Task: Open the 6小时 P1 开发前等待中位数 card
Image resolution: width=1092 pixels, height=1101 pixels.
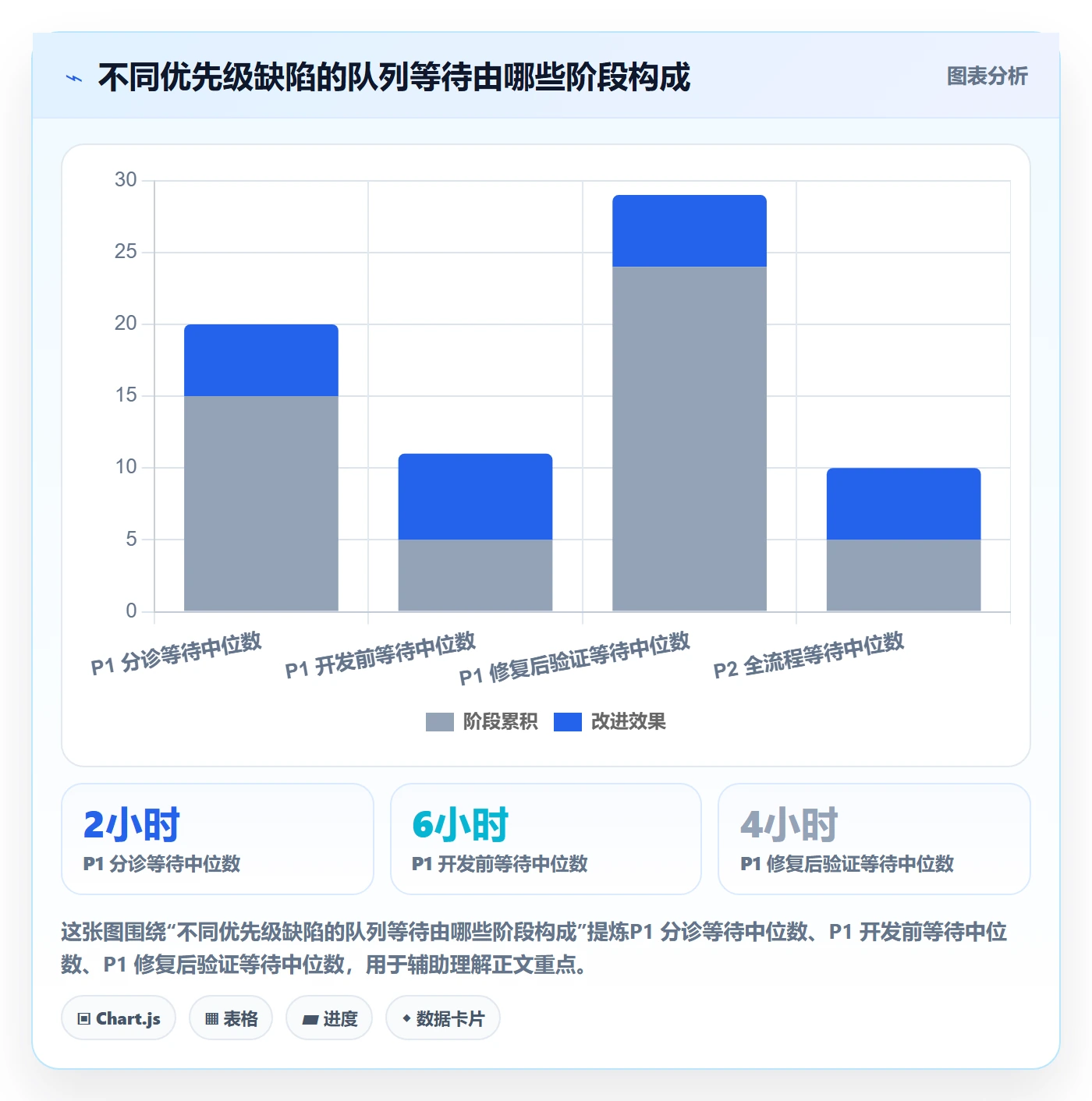Action: click(546, 839)
